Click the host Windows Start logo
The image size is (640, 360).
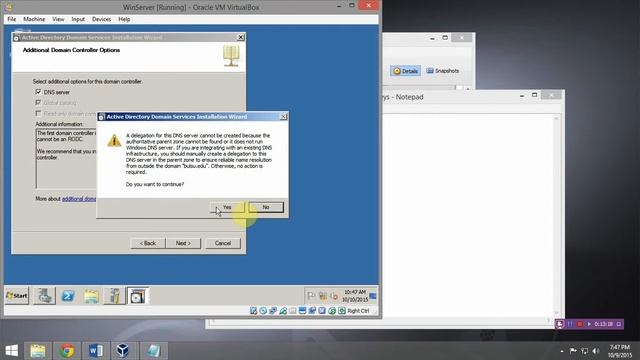tap(11, 351)
